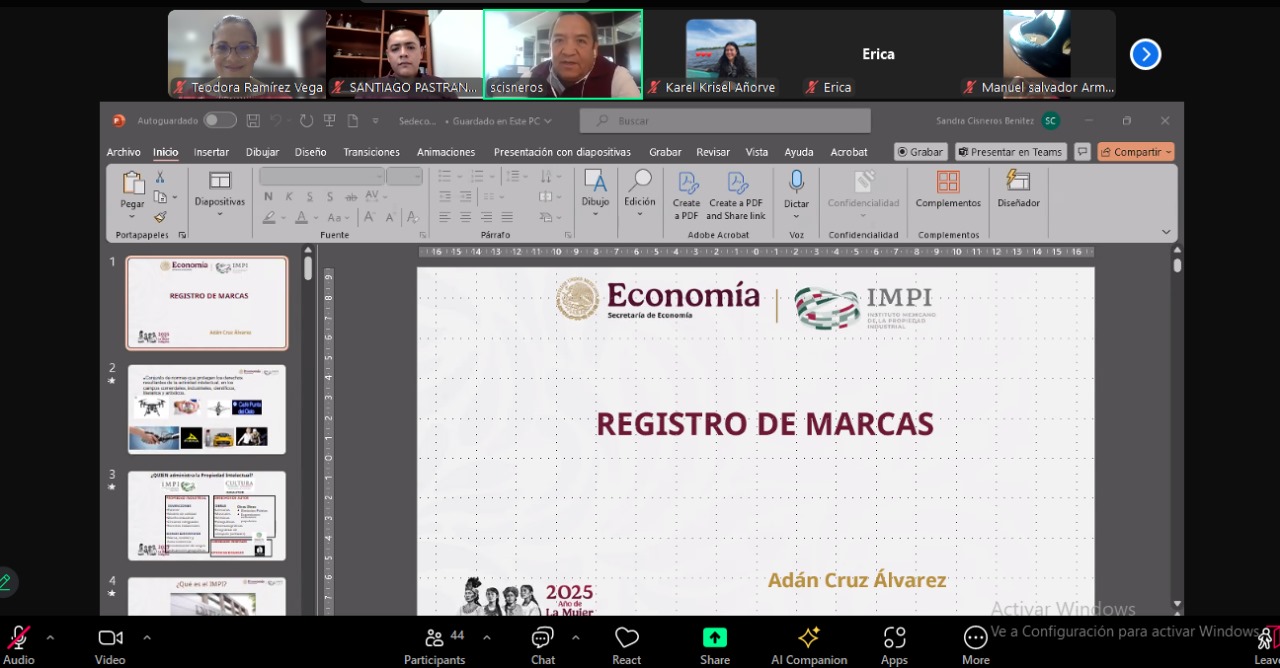Expand arrow next to Participants
Screen dimensions: 1280x668
tap(487, 637)
